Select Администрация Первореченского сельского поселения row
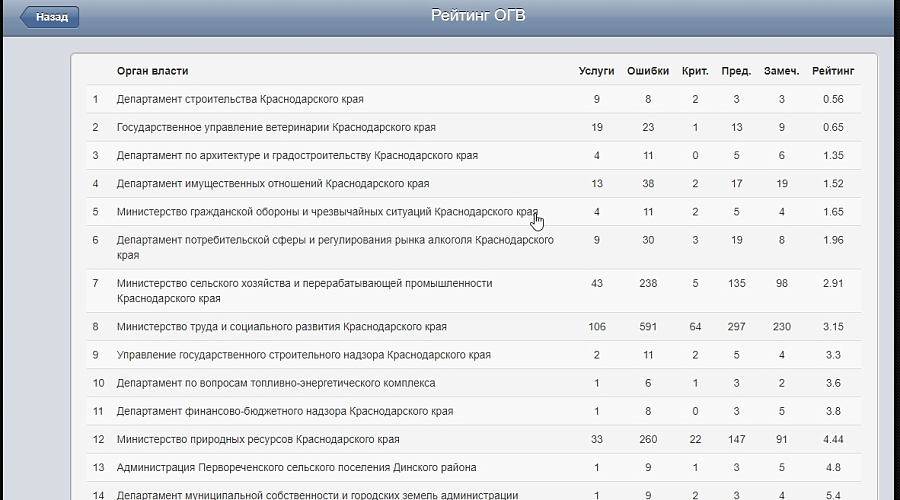 point(474,467)
